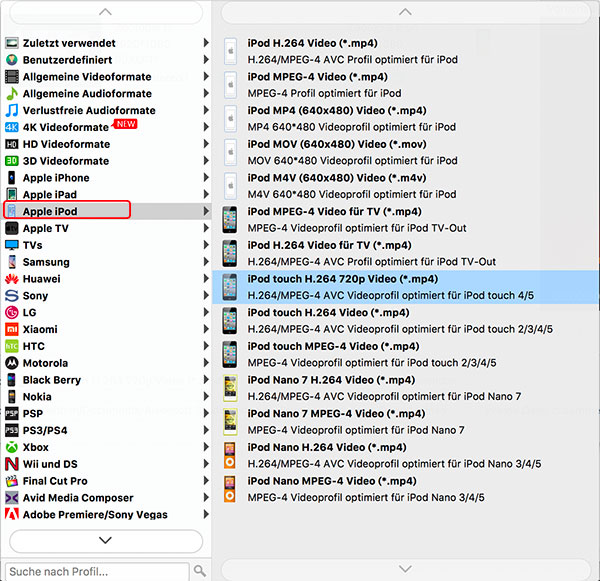This screenshot has width=600, height=581.
Task: Select iPod MP4 (640x480) Video profile
Action: pyautogui.click(x=406, y=119)
